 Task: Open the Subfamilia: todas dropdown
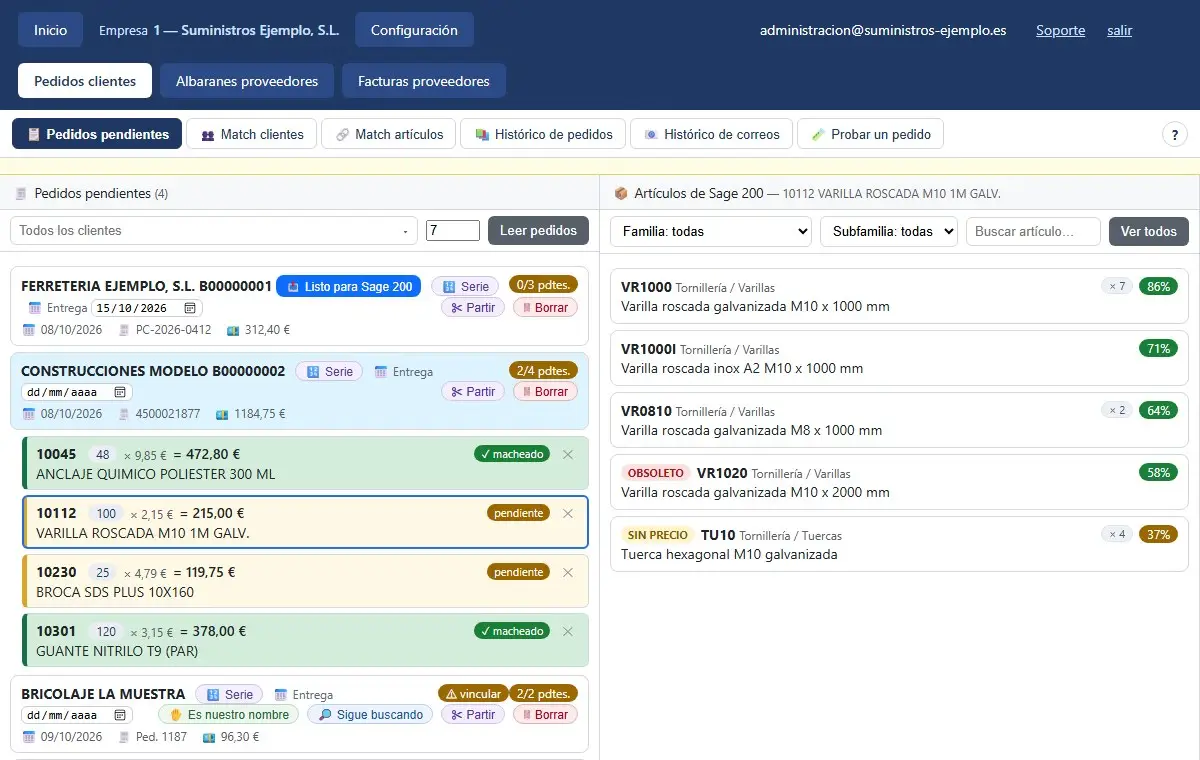(x=889, y=231)
